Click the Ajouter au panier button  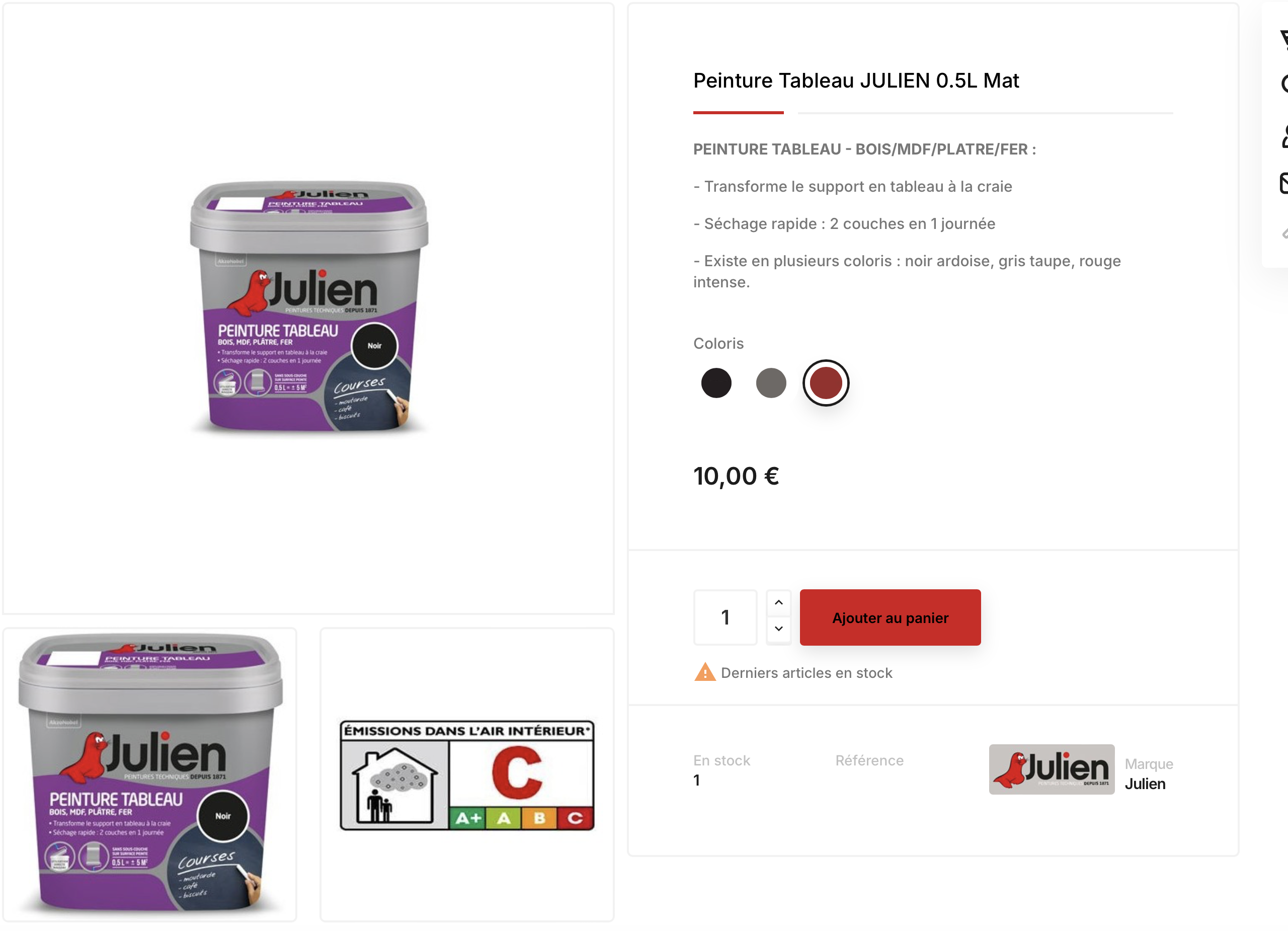(890, 617)
